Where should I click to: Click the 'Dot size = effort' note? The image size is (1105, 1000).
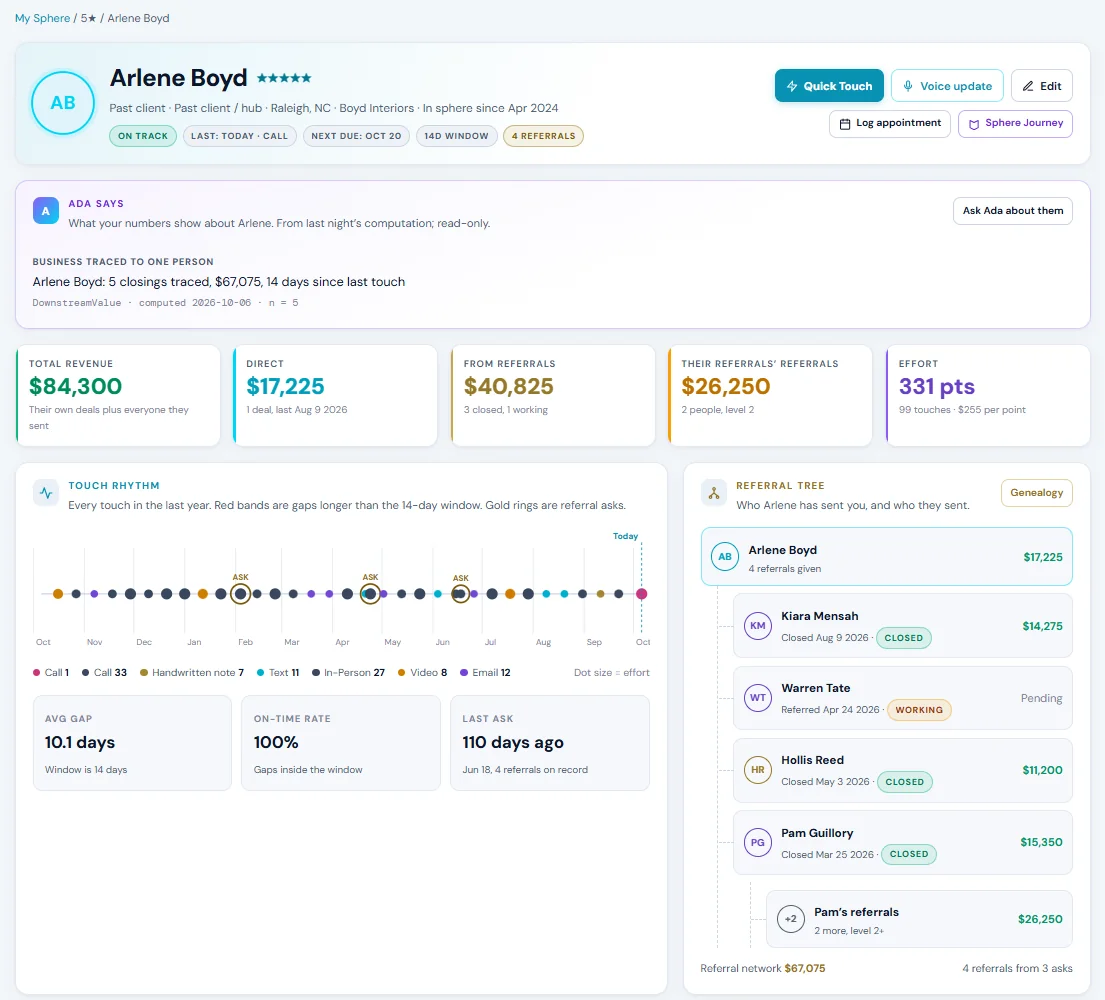(x=611, y=672)
